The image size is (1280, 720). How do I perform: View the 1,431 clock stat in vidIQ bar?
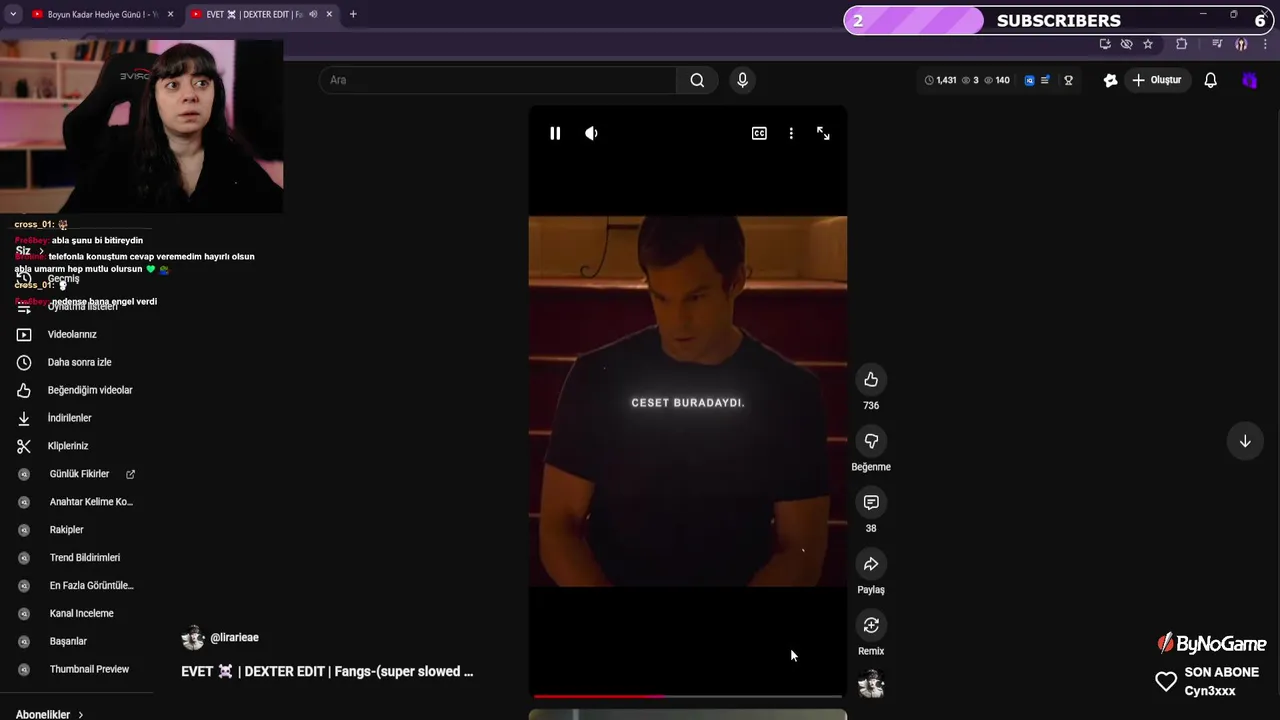click(940, 80)
